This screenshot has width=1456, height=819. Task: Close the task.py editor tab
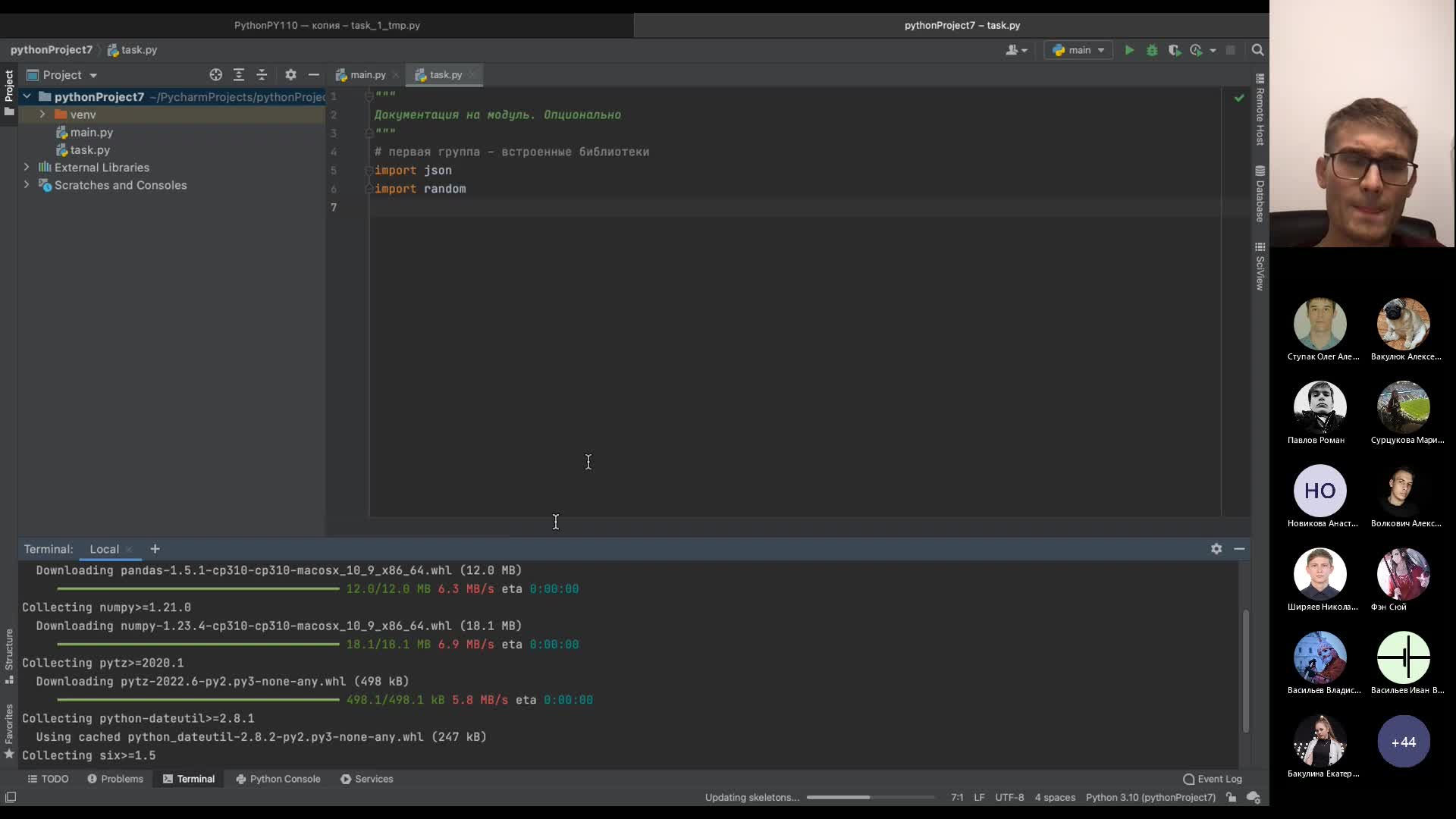tap(472, 75)
